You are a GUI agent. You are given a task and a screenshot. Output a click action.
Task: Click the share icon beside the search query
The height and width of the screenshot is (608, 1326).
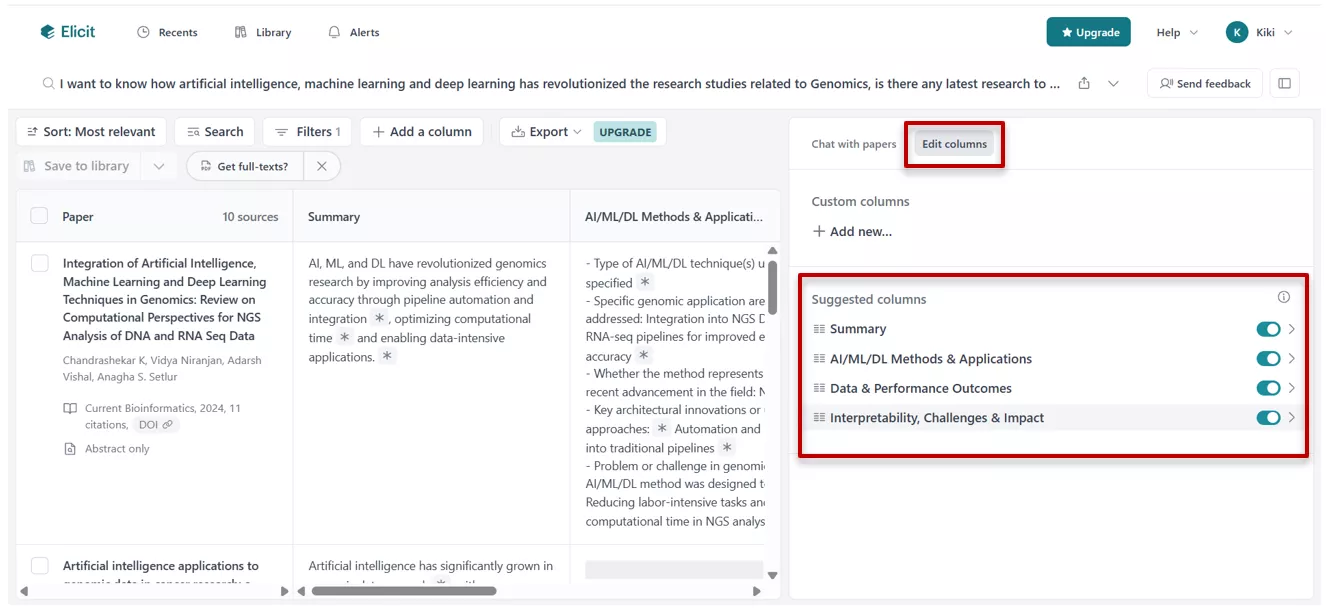click(x=1083, y=83)
